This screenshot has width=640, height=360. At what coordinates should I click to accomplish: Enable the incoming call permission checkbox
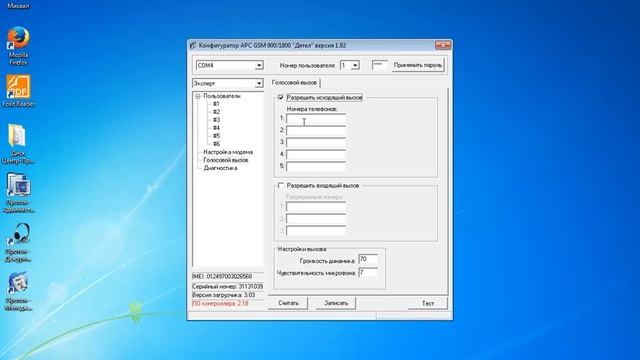click(x=281, y=185)
